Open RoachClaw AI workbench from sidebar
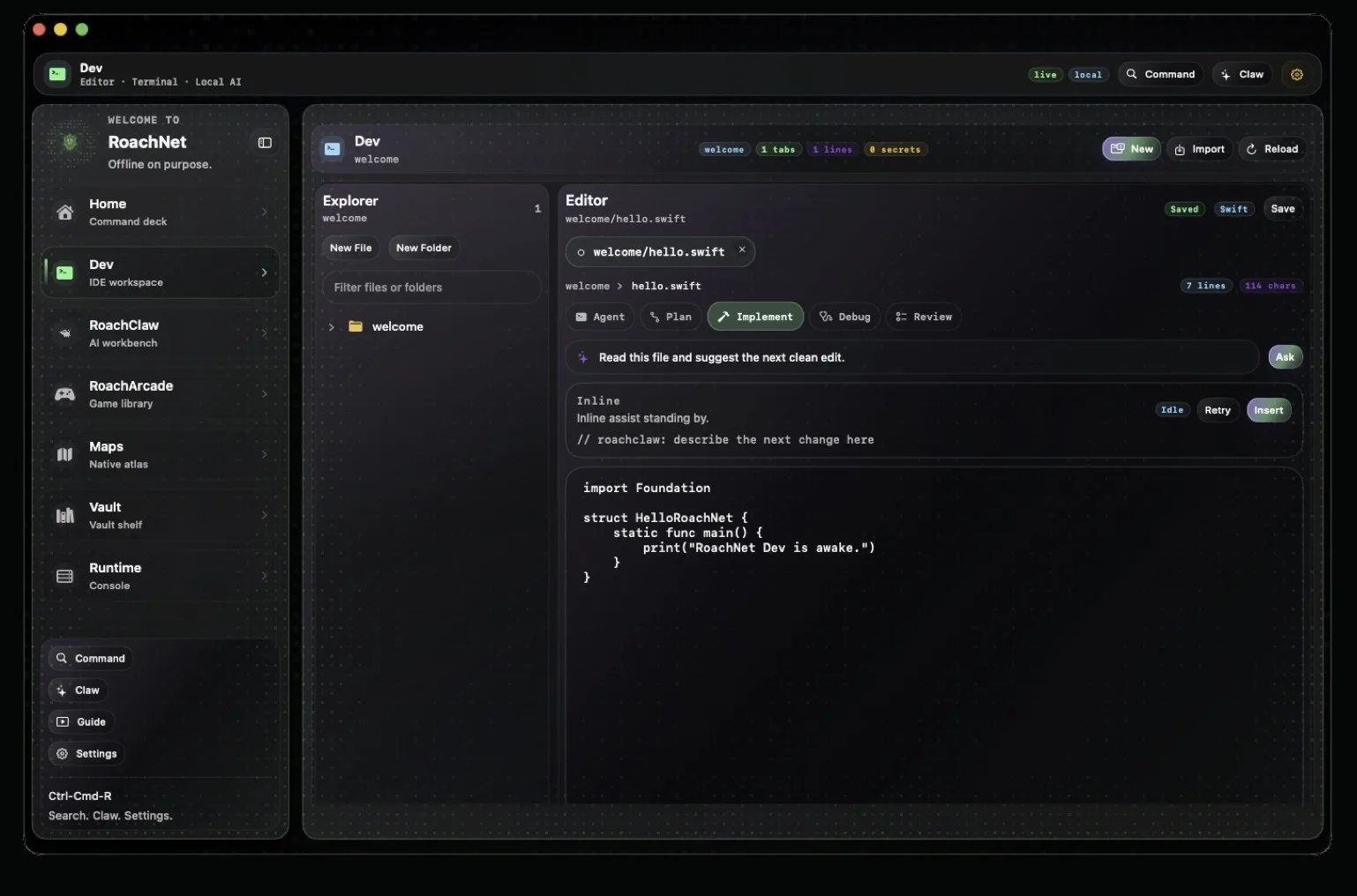1357x896 pixels. click(x=161, y=333)
